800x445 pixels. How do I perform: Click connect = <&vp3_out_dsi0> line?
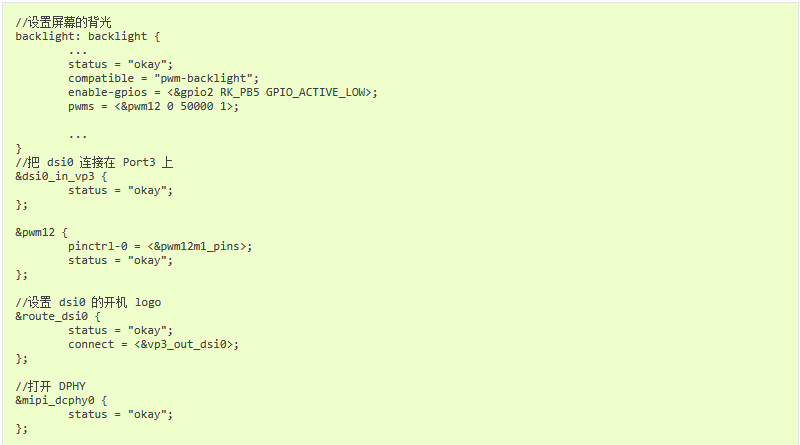(x=153, y=344)
